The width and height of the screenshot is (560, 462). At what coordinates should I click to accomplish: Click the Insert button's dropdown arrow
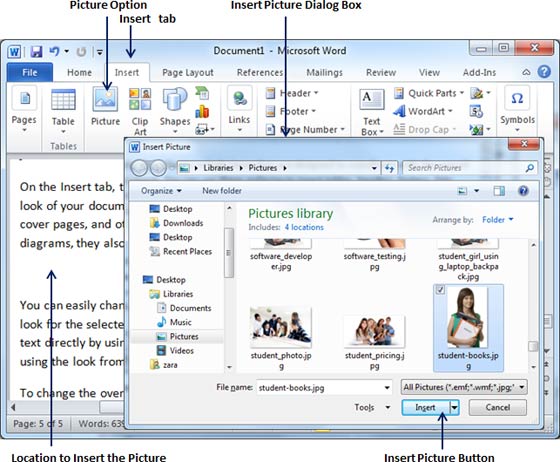pos(454,407)
